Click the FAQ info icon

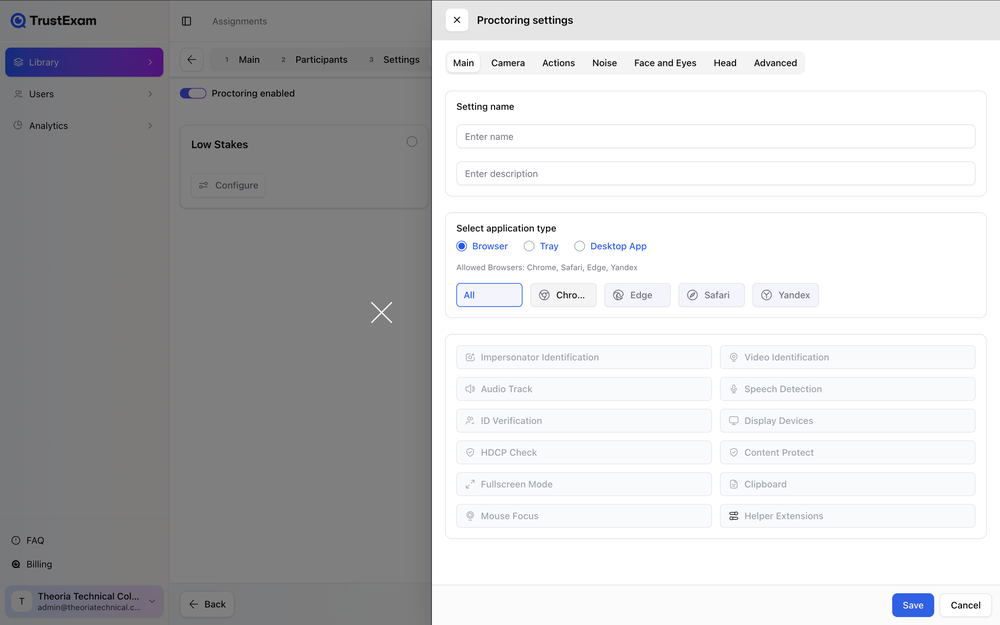[16, 540]
